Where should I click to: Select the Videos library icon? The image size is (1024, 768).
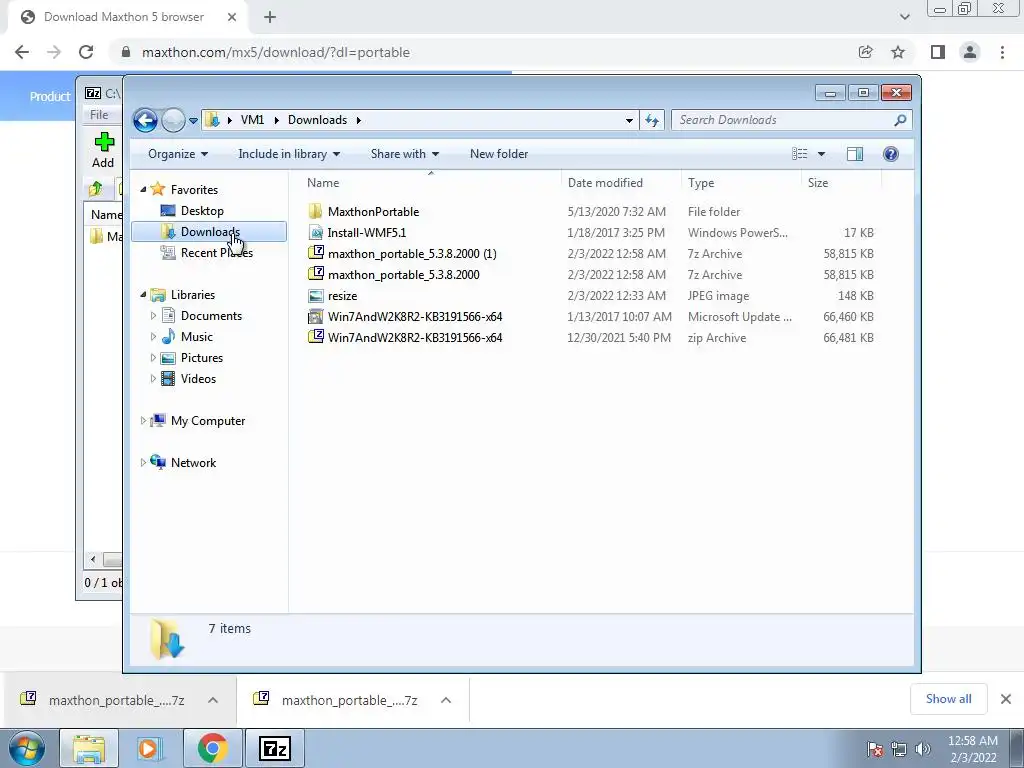click(x=168, y=379)
